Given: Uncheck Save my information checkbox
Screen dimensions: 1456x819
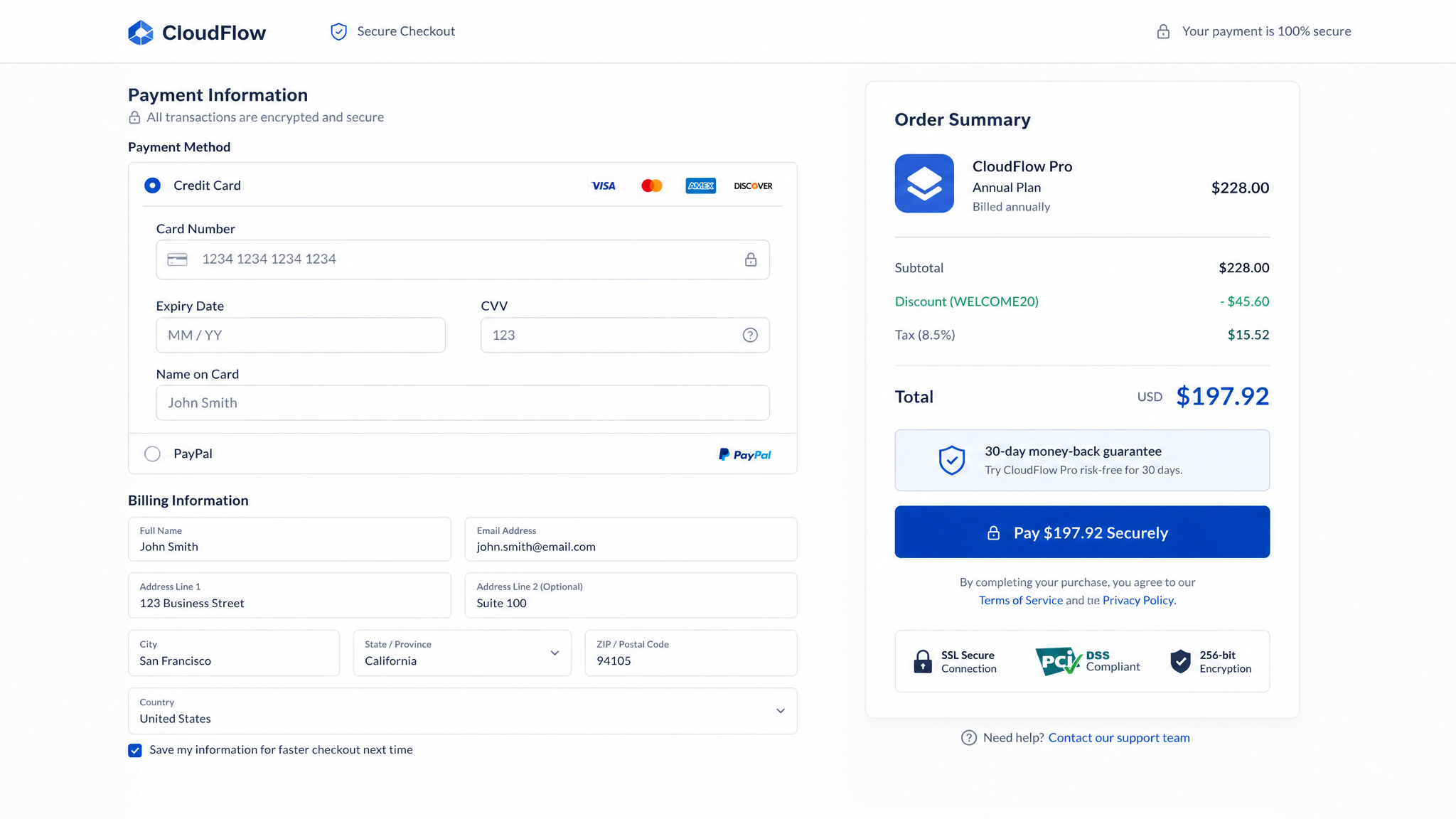Looking at the screenshot, I should point(135,750).
